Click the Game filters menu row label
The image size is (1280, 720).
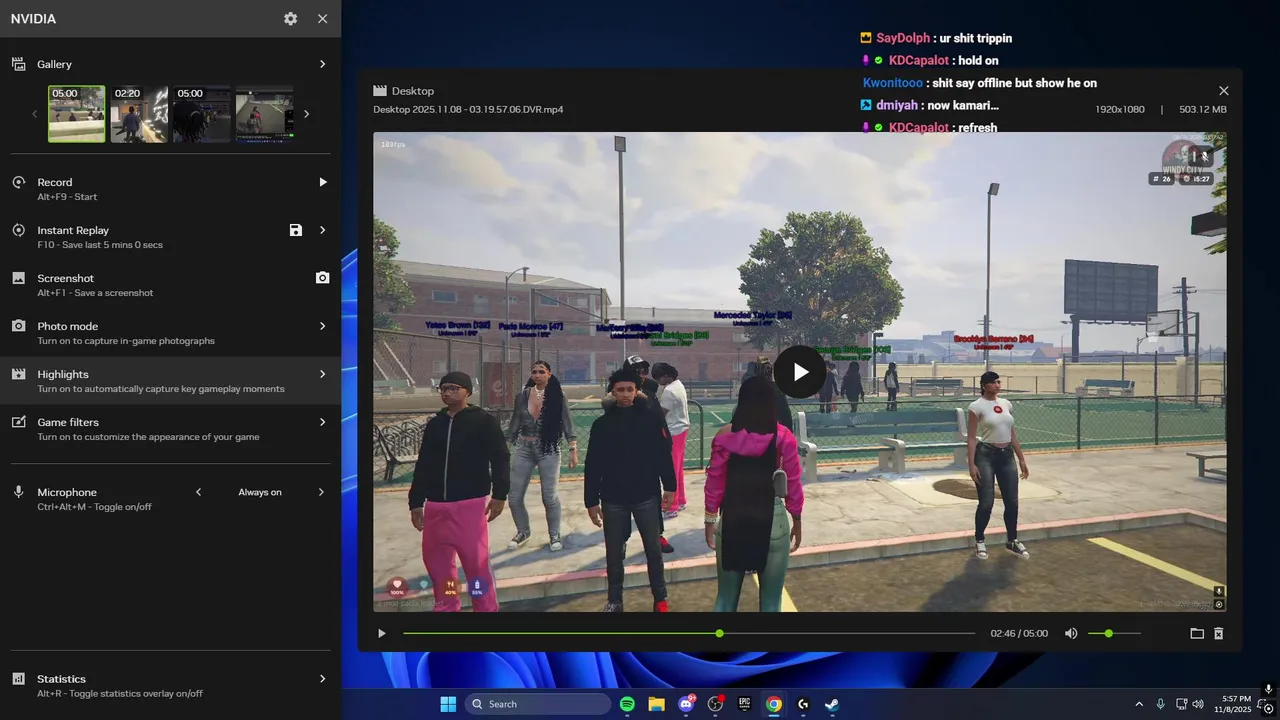pyautogui.click(x=68, y=422)
